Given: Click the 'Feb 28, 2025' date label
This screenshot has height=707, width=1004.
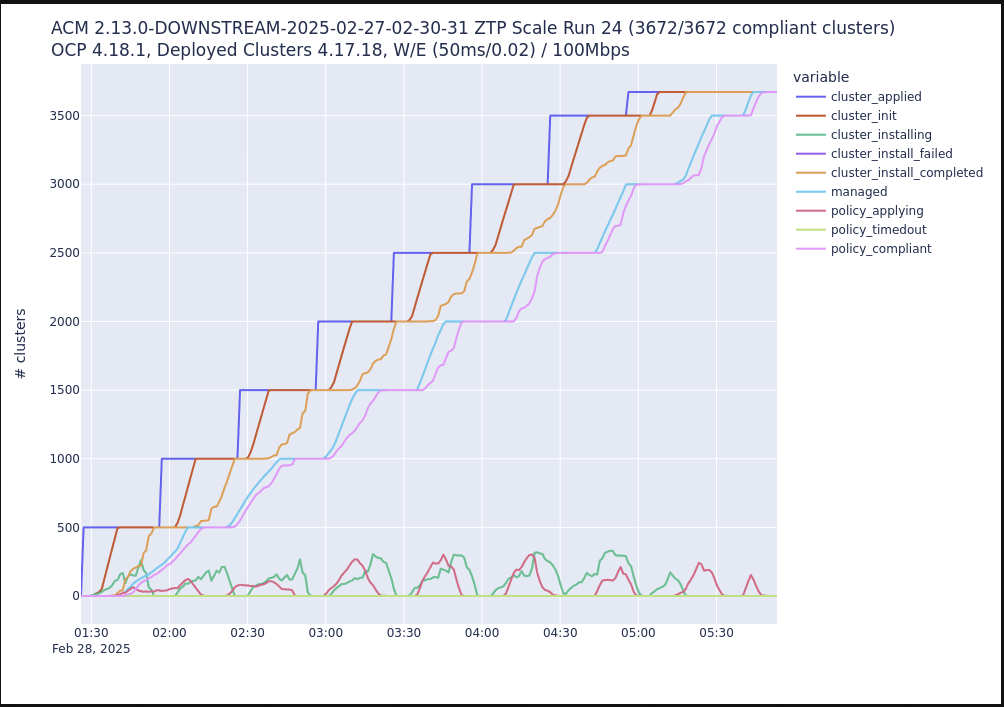Looking at the screenshot, I should pos(91,649).
